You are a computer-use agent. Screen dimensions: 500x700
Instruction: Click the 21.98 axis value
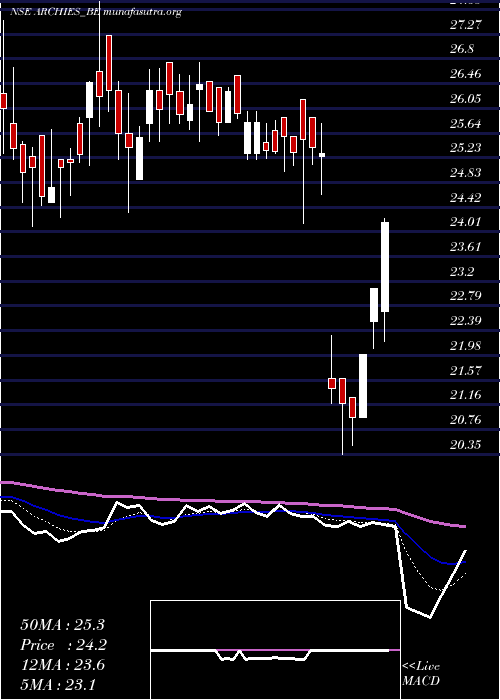click(x=466, y=346)
